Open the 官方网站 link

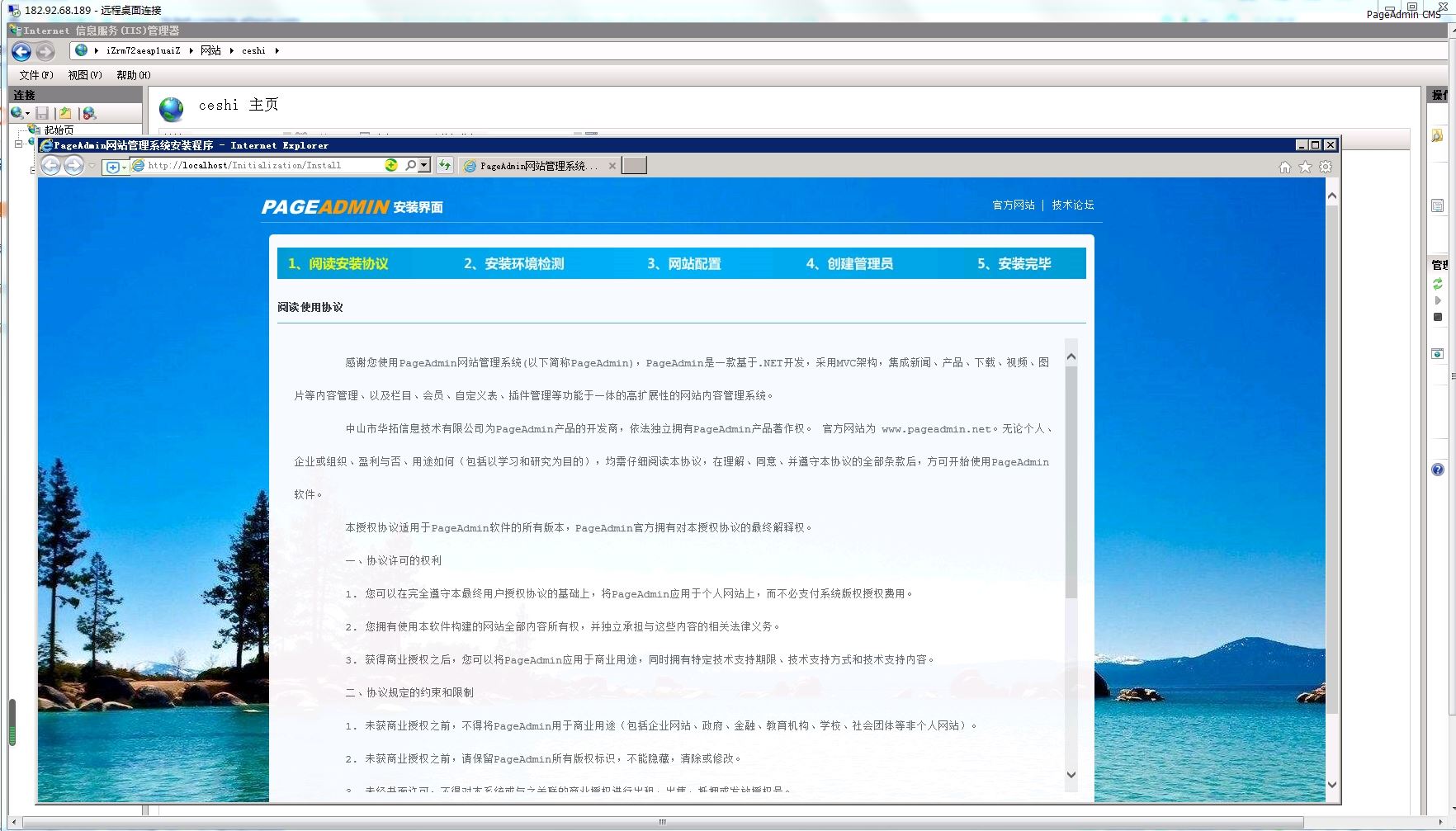(1014, 205)
